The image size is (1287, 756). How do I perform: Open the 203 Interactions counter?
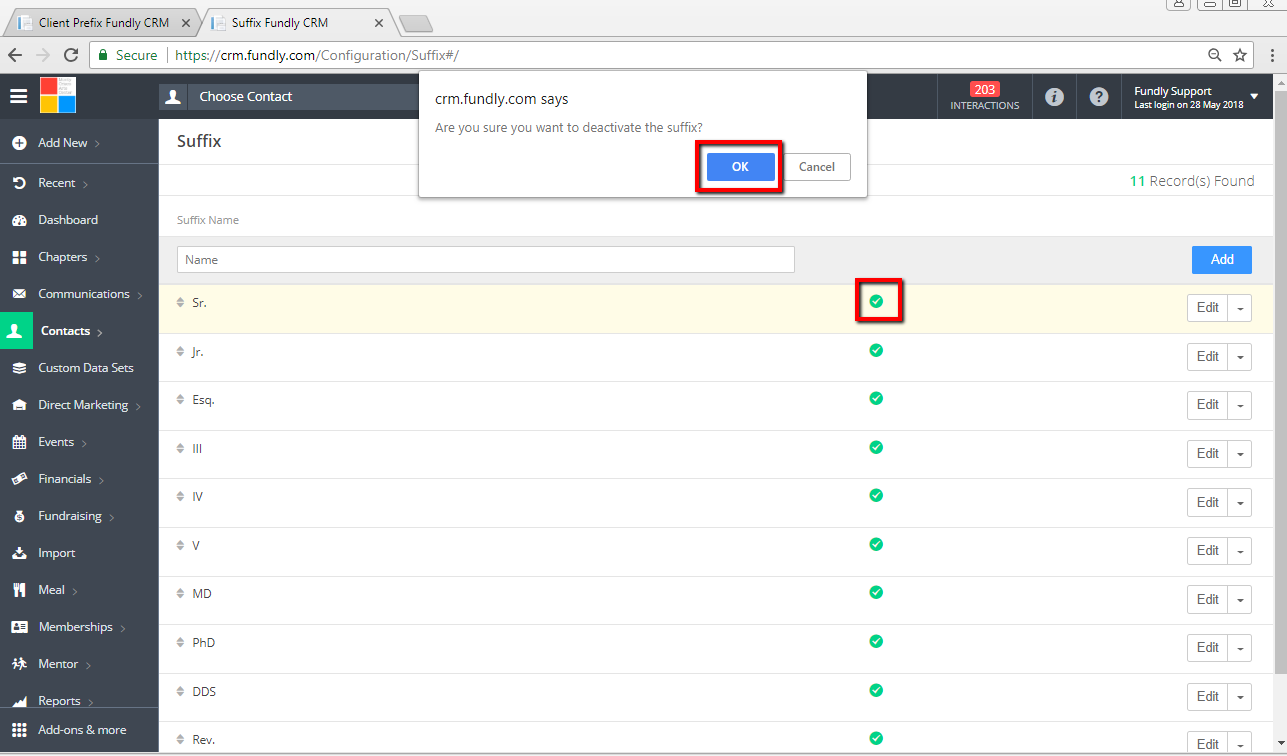[x=985, y=97]
